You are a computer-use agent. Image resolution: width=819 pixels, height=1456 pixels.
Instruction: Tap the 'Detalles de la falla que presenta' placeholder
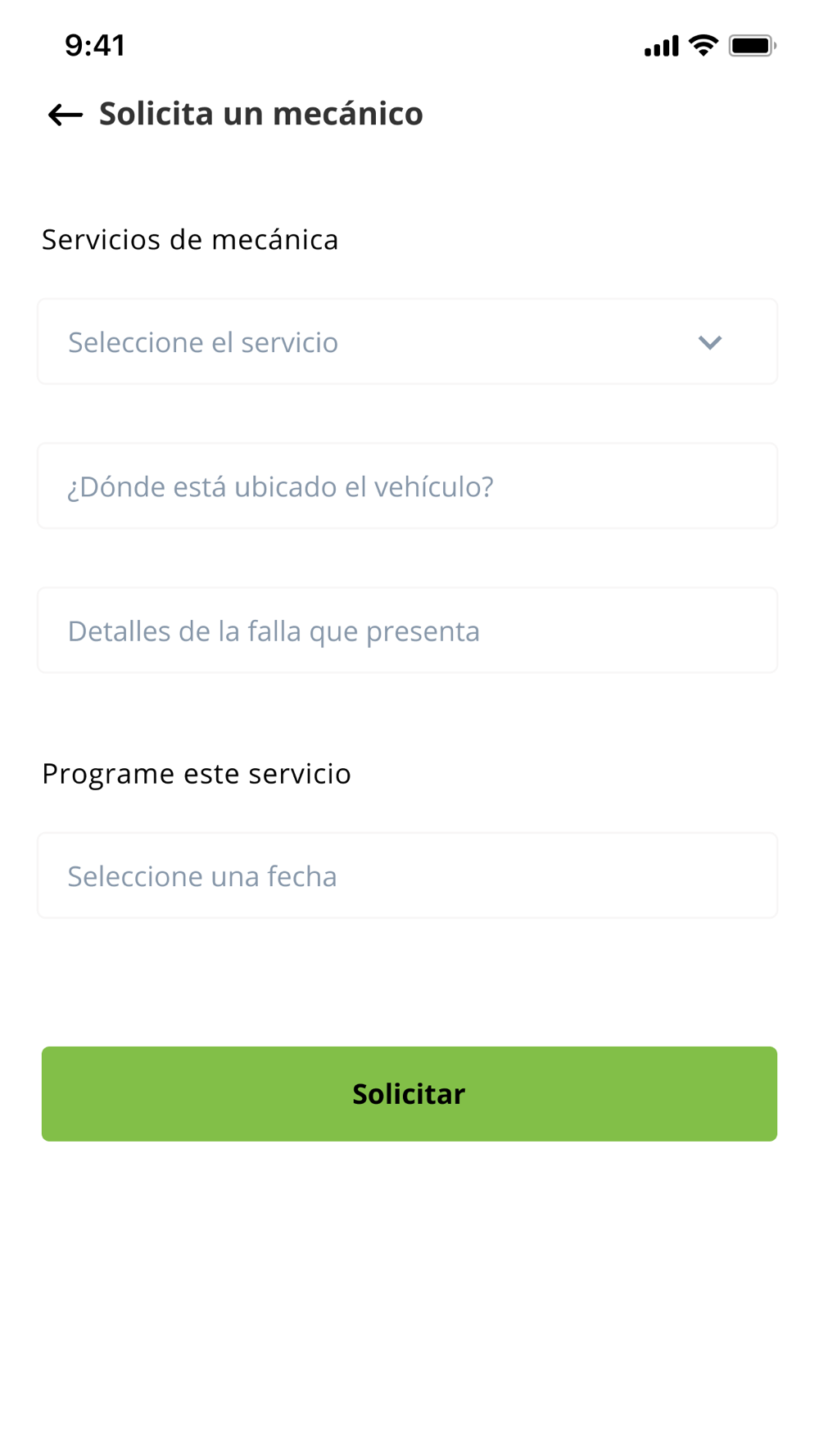pyautogui.click(x=274, y=631)
